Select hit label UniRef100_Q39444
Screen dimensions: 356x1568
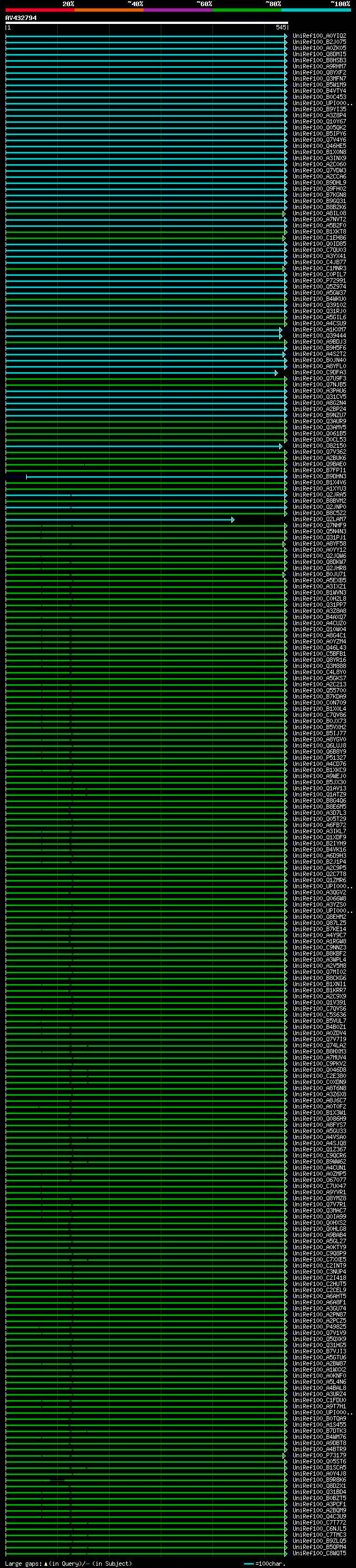(x=319, y=336)
